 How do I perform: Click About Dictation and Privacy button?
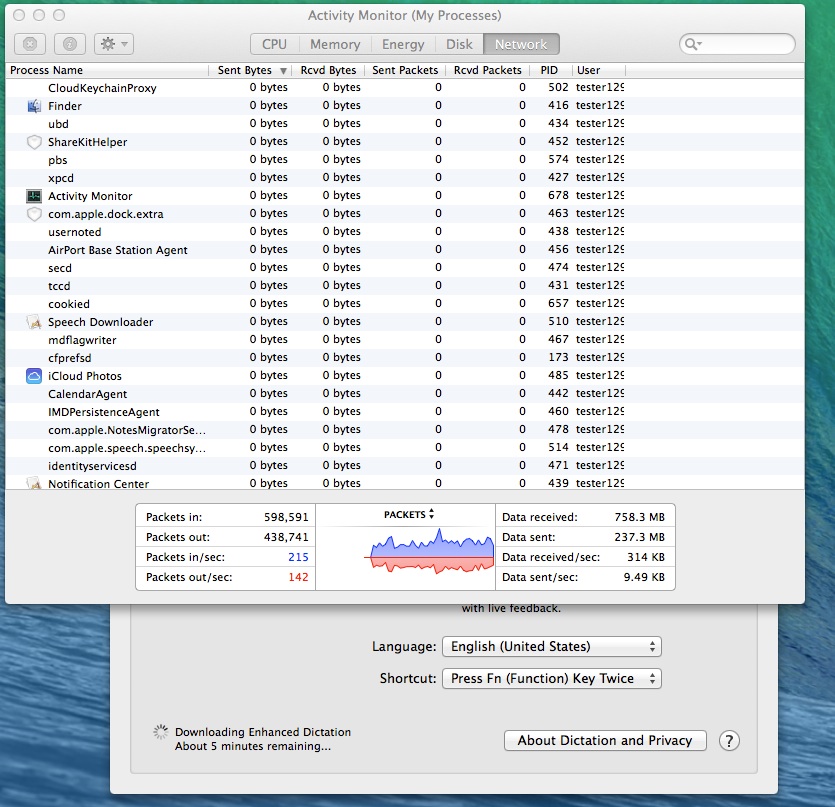pyautogui.click(x=605, y=740)
